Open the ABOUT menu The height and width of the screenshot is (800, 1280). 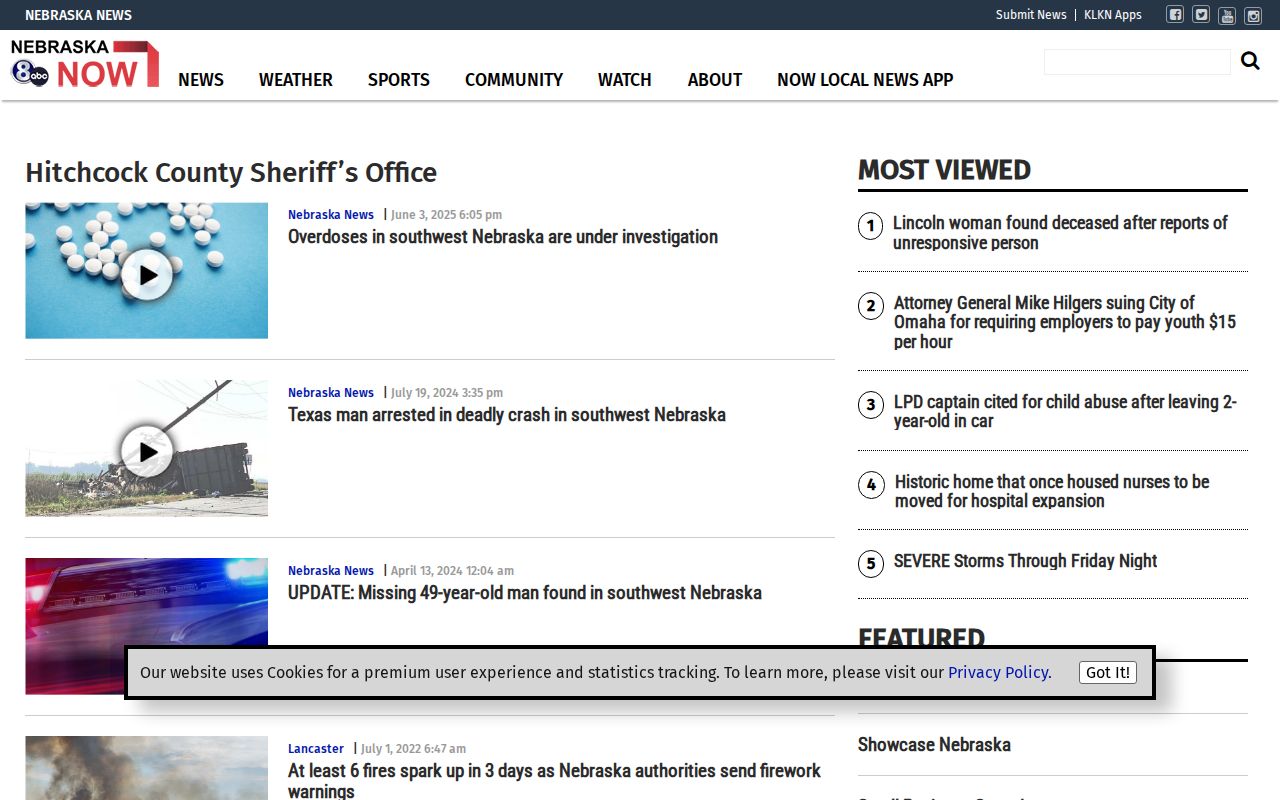(x=715, y=80)
